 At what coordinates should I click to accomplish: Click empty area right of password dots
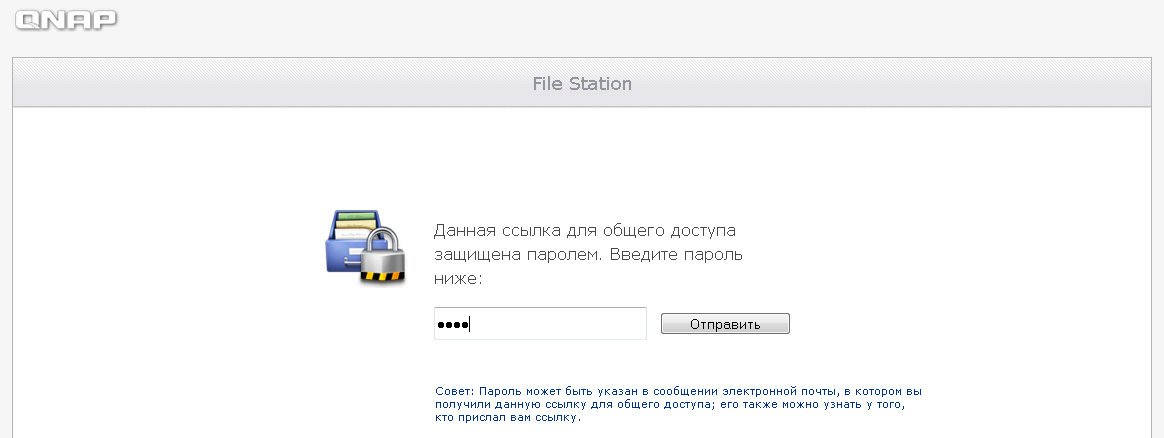coord(557,324)
